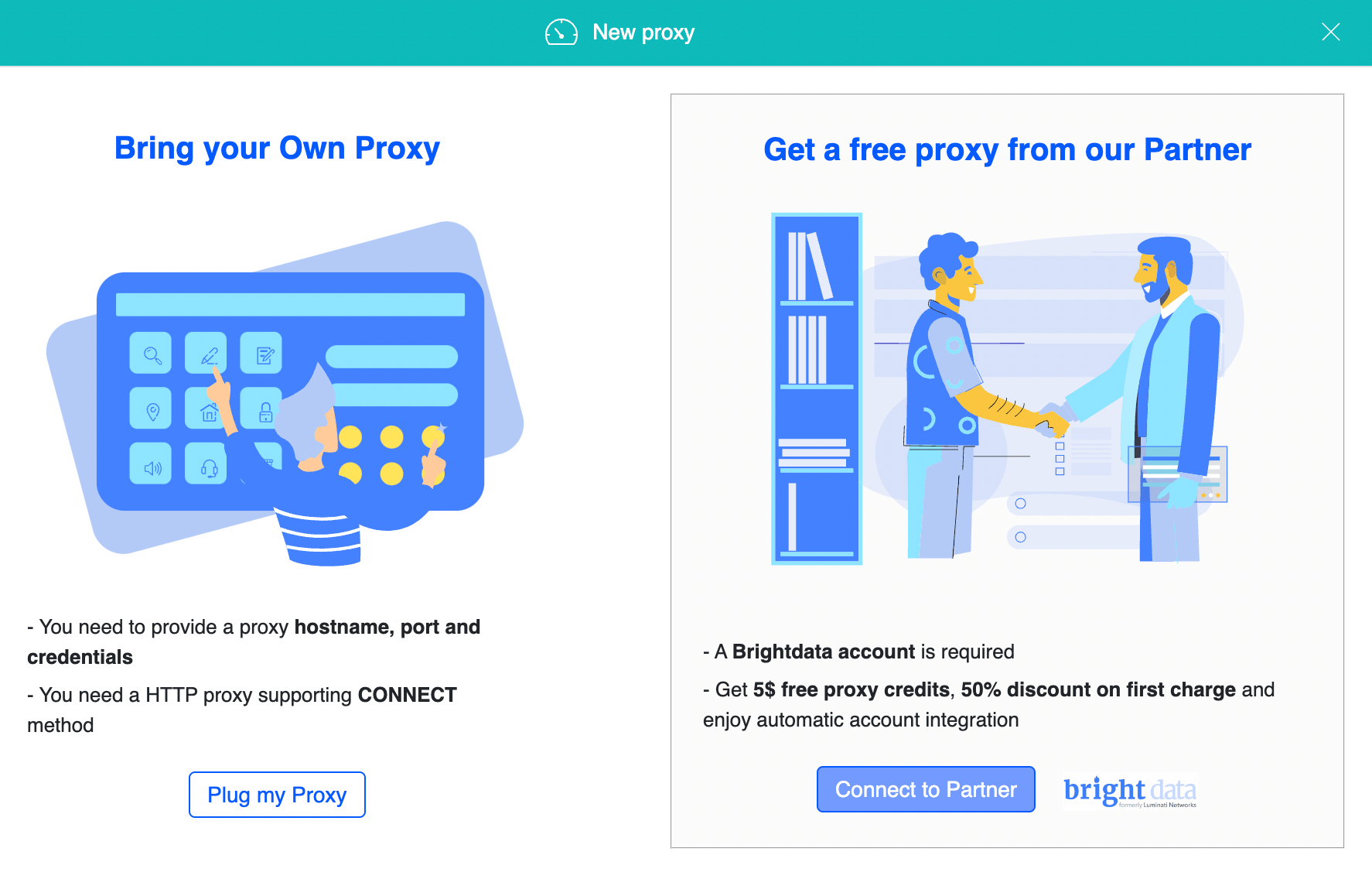Screen dimensions: 1372x879
Task: Close the New proxy dialog
Action: [1331, 32]
